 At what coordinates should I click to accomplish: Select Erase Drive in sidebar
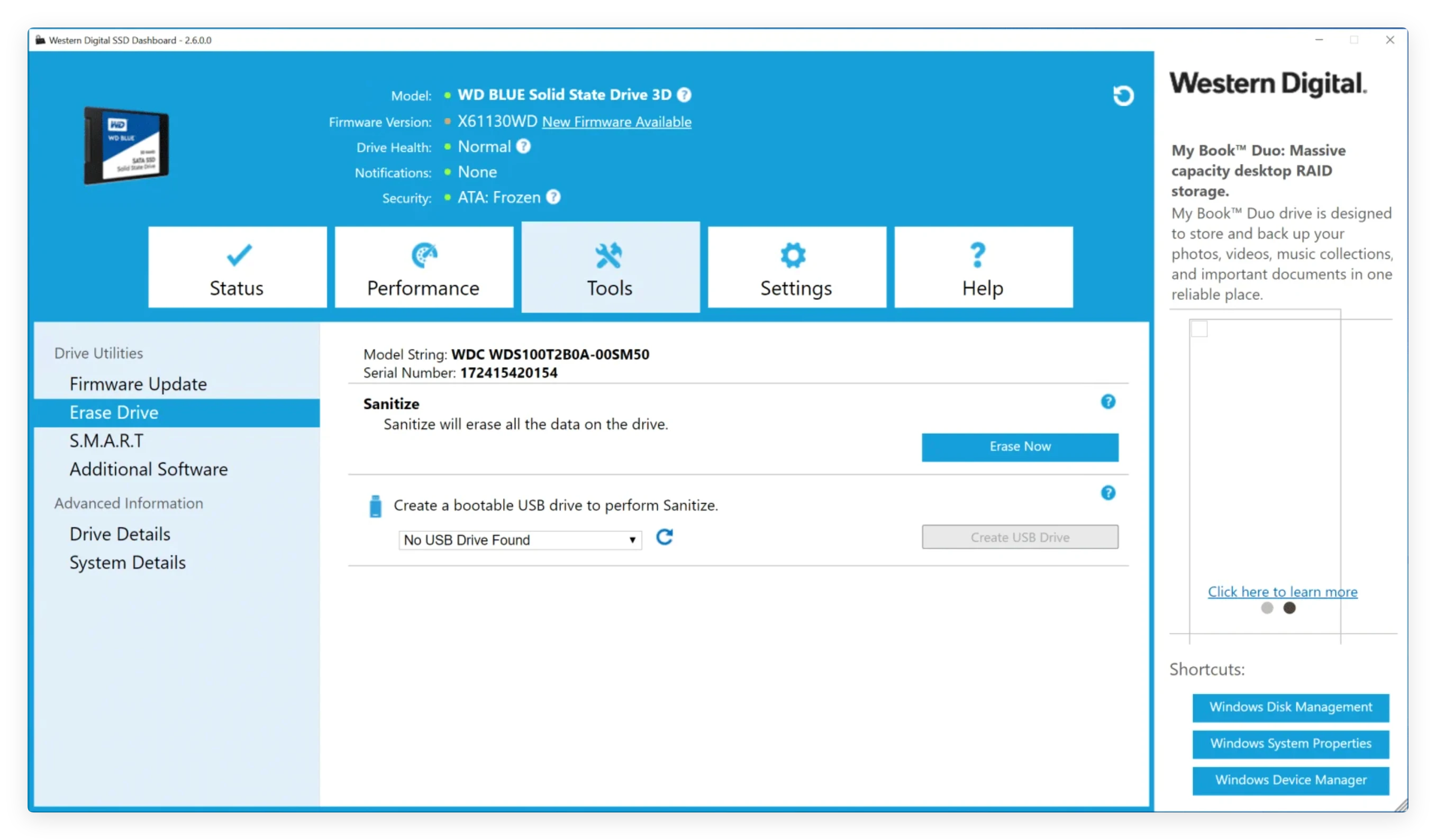tap(177, 413)
